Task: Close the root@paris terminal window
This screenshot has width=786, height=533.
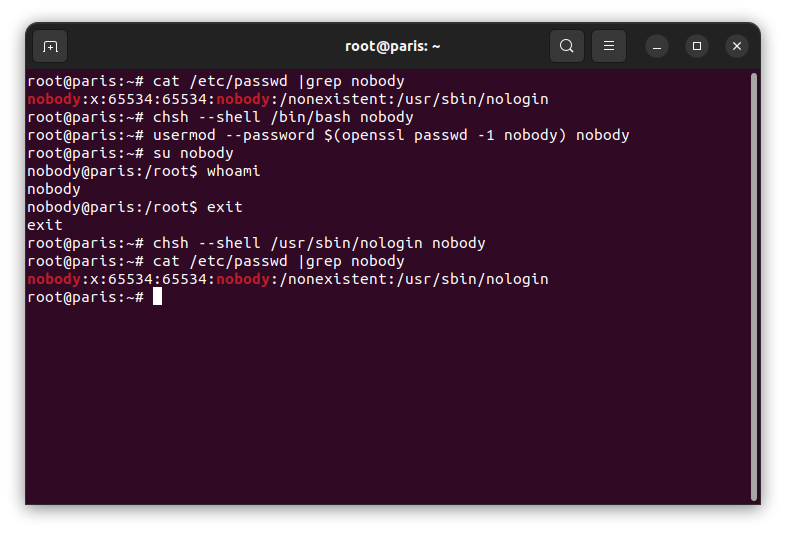Action: 737,46
